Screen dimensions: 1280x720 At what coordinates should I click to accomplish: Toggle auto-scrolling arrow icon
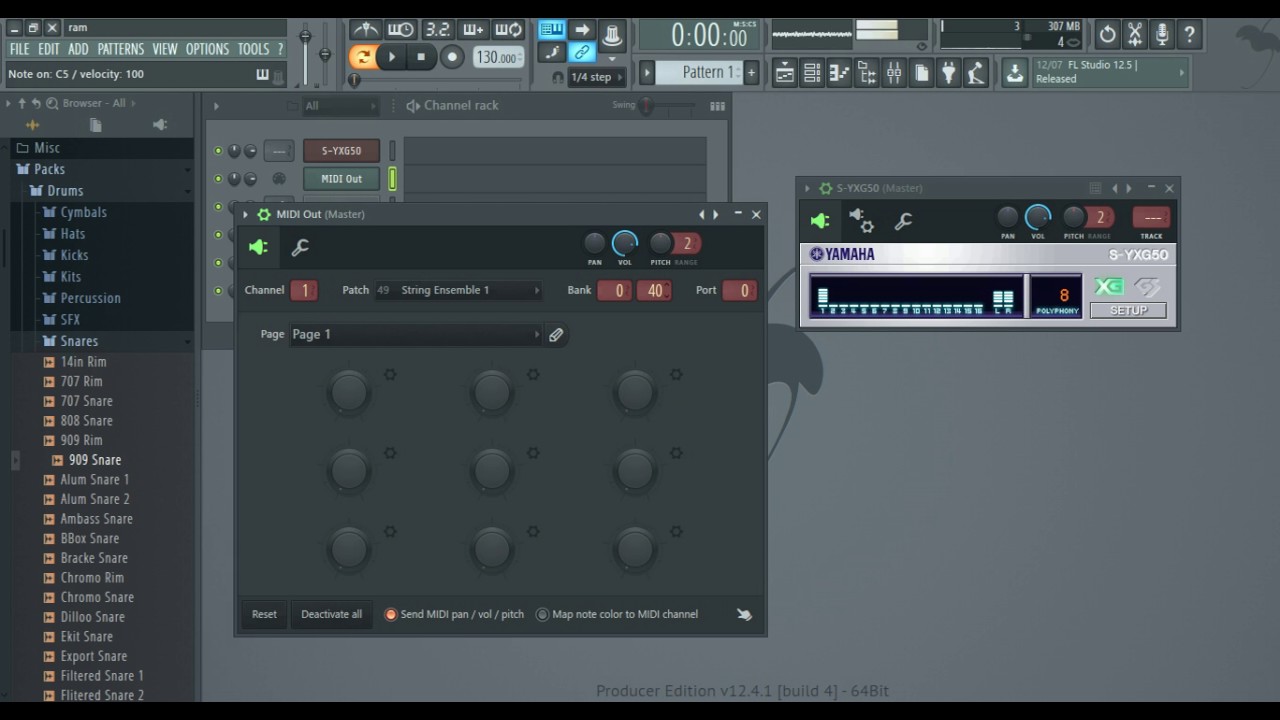coord(582,29)
